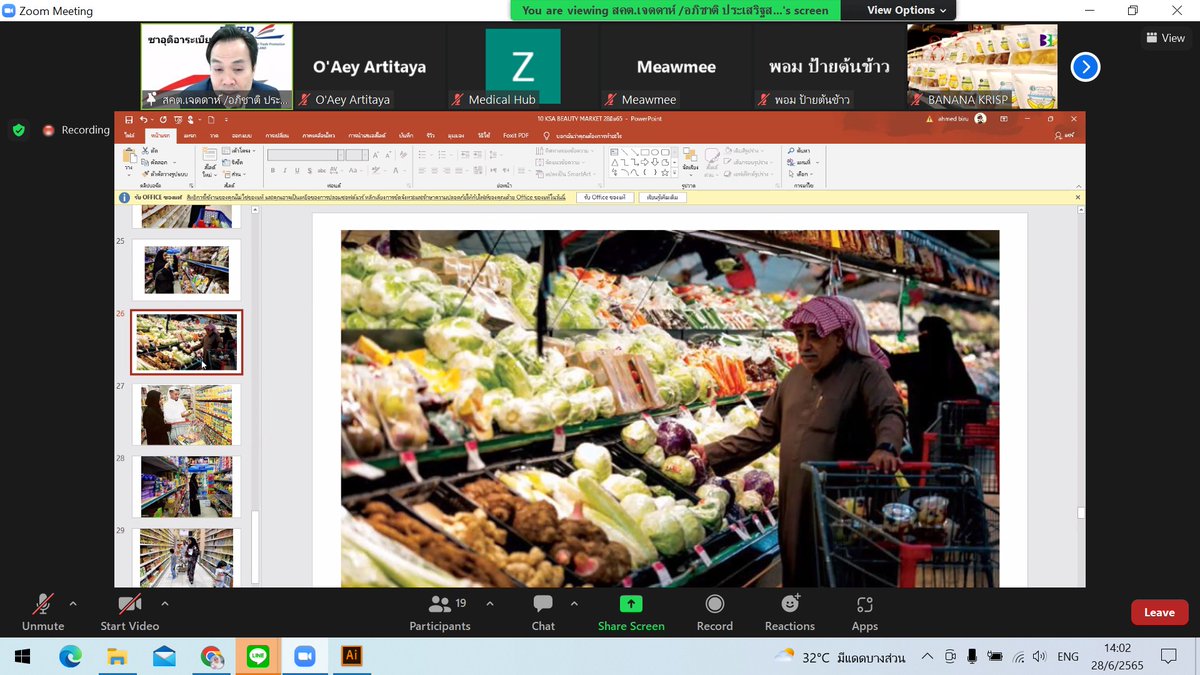Unmute microphone in Zoom toolbar

(x=42, y=612)
